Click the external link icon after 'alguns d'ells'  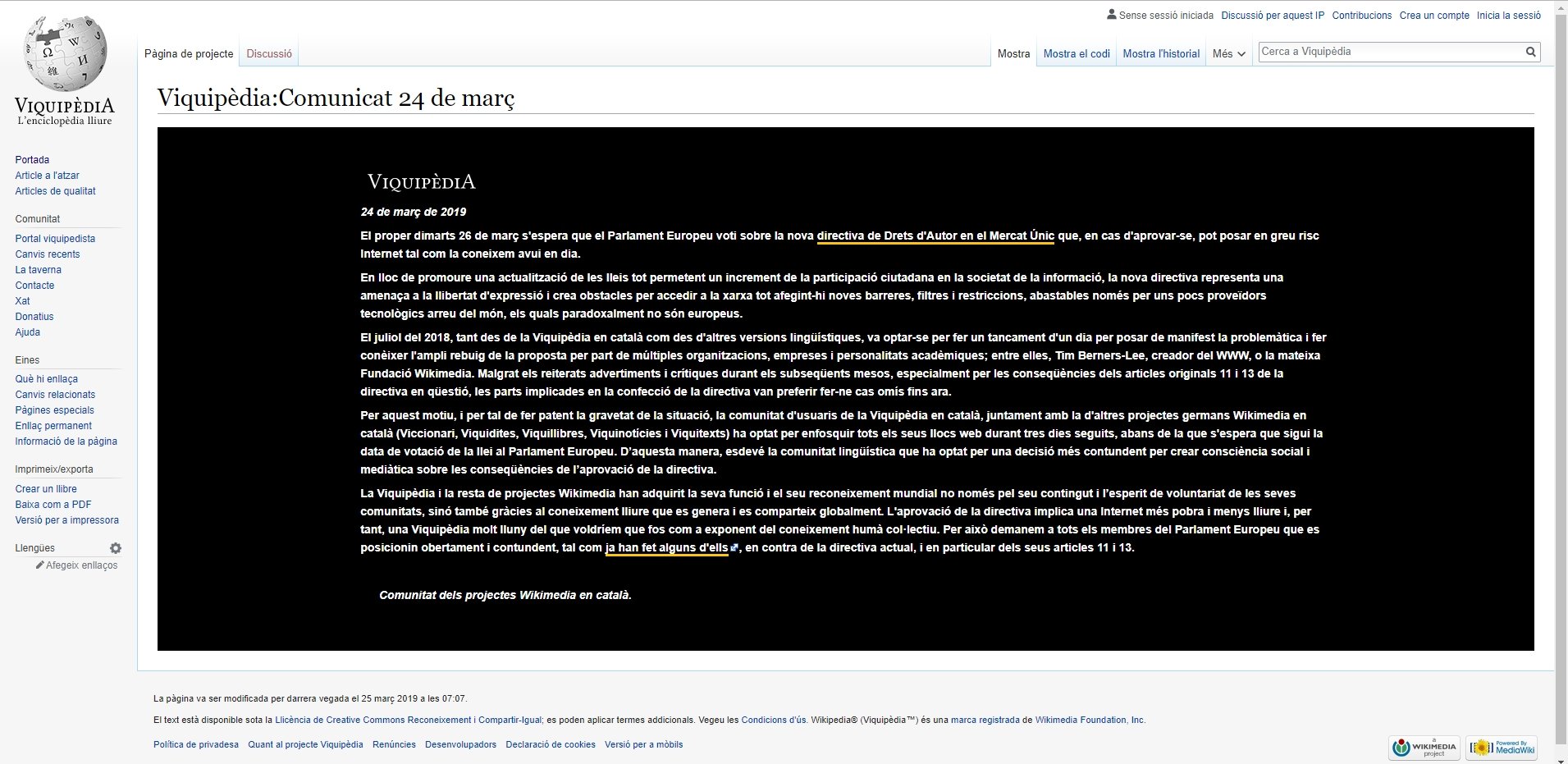click(734, 548)
